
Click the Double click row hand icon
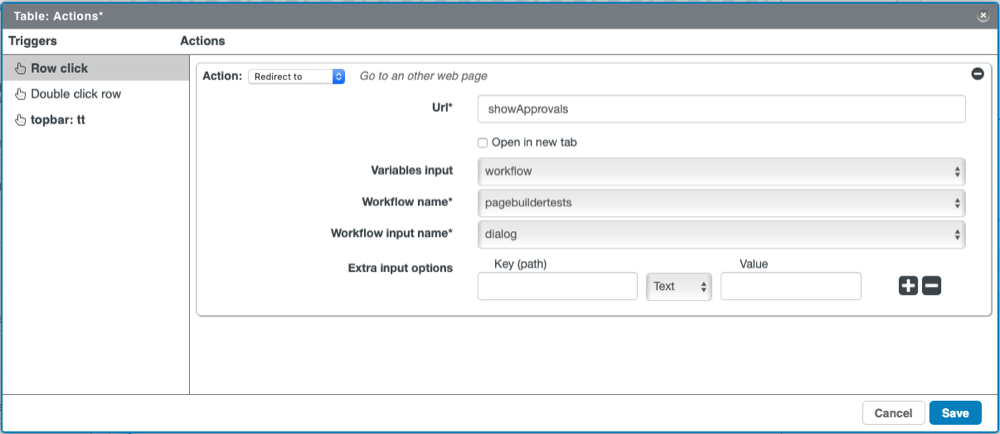point(20,94)
